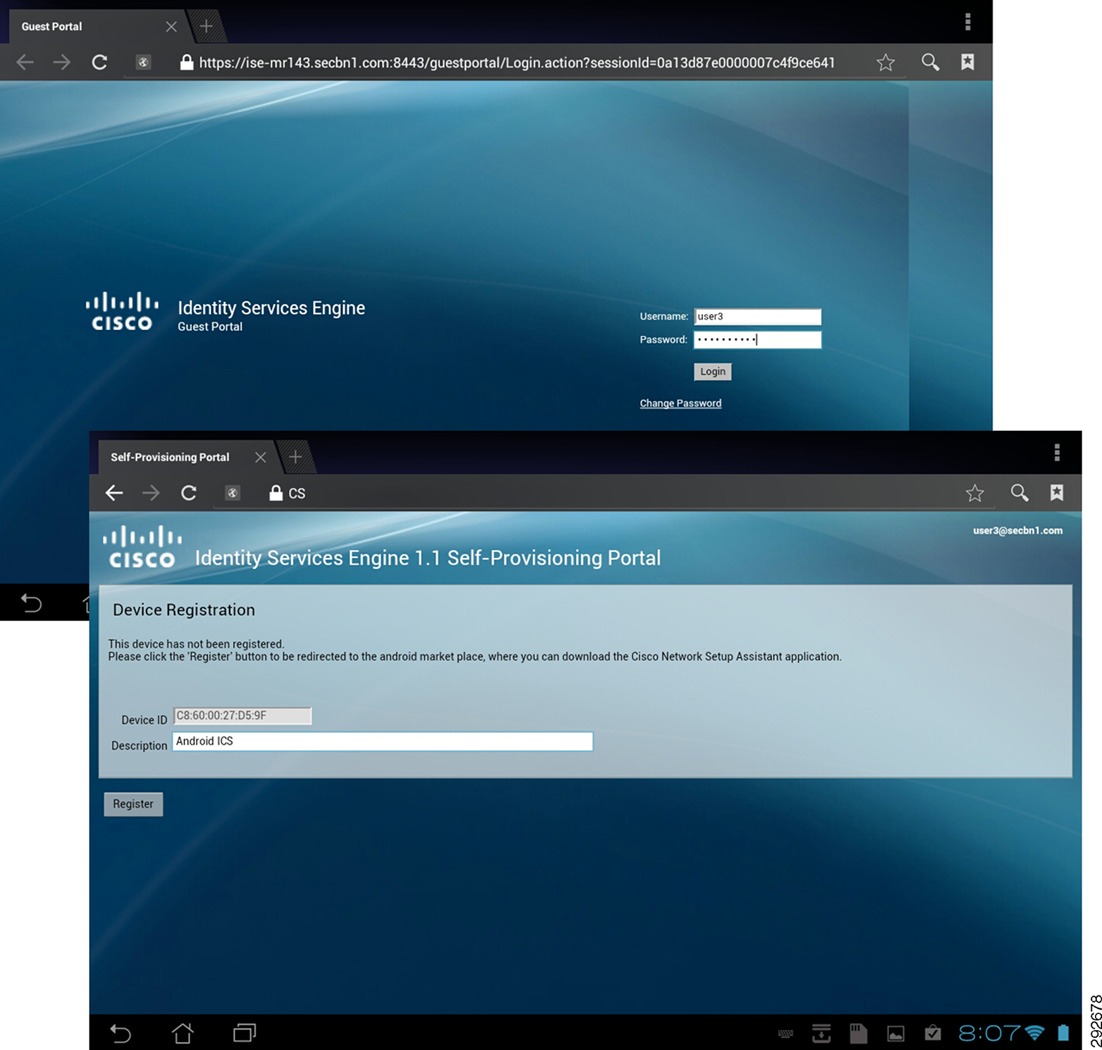
Task: Open bookmarks in the Guest Portal window
Action: tap(968, 62)
